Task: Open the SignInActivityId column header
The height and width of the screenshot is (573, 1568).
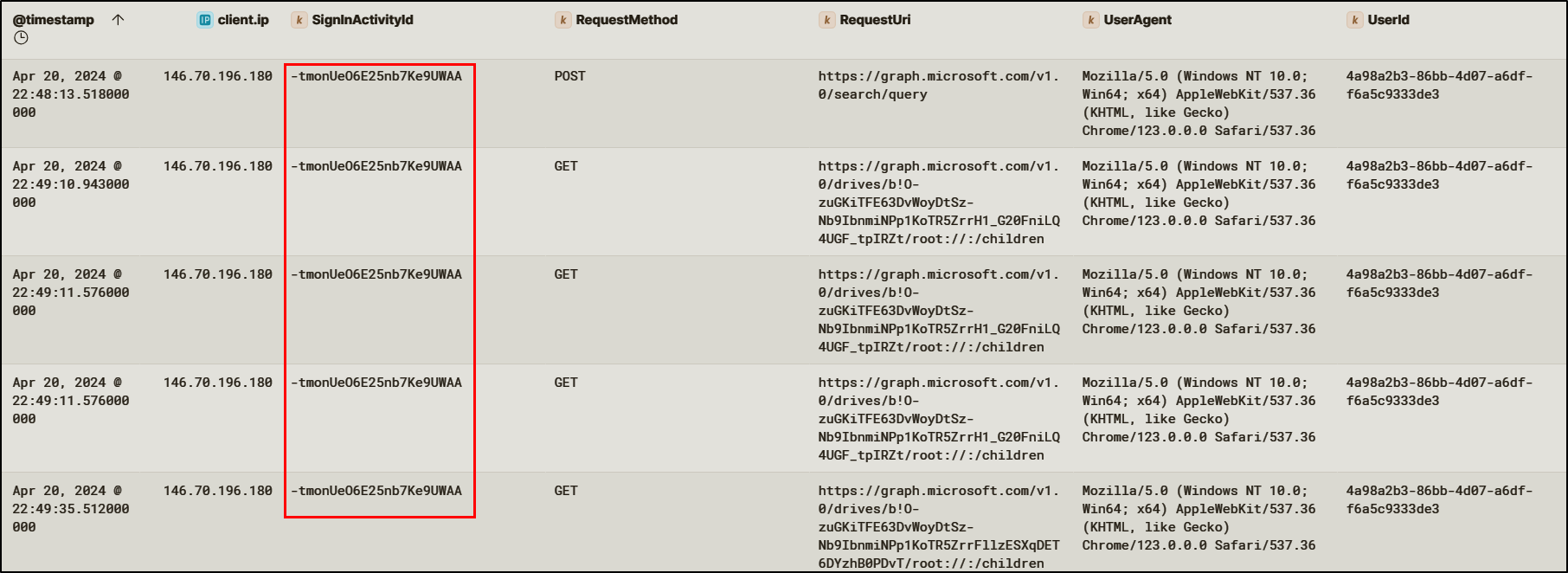Action: point(363,20)
